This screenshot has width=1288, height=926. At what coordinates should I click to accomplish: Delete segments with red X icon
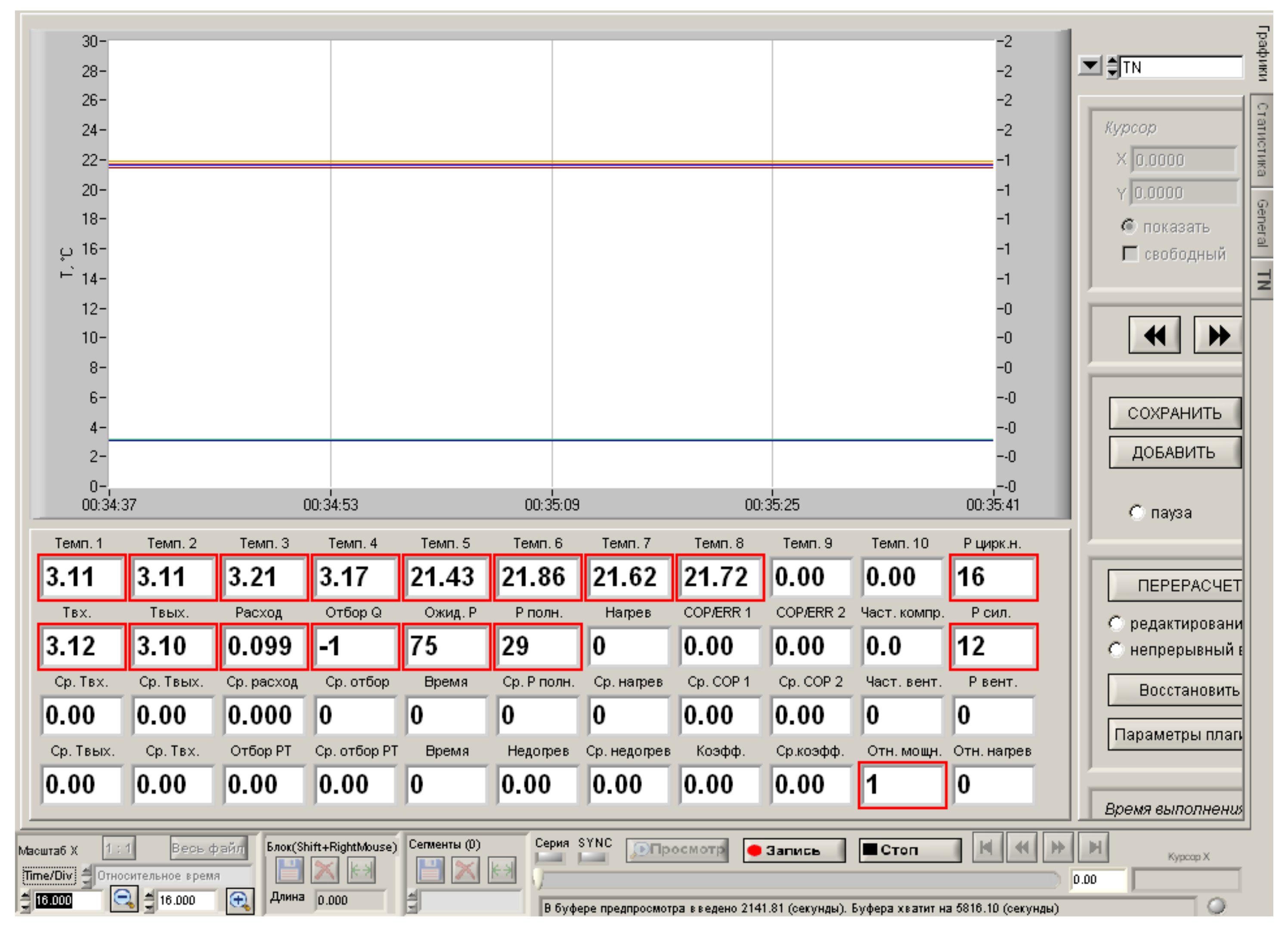[466, 870]
